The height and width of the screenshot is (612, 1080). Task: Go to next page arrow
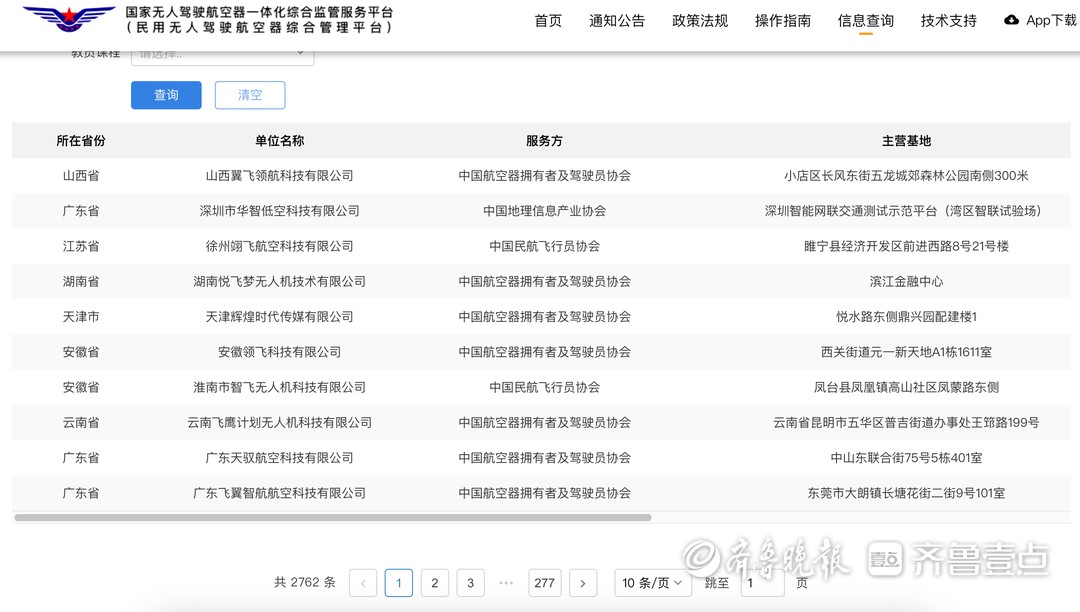(583, 583)
